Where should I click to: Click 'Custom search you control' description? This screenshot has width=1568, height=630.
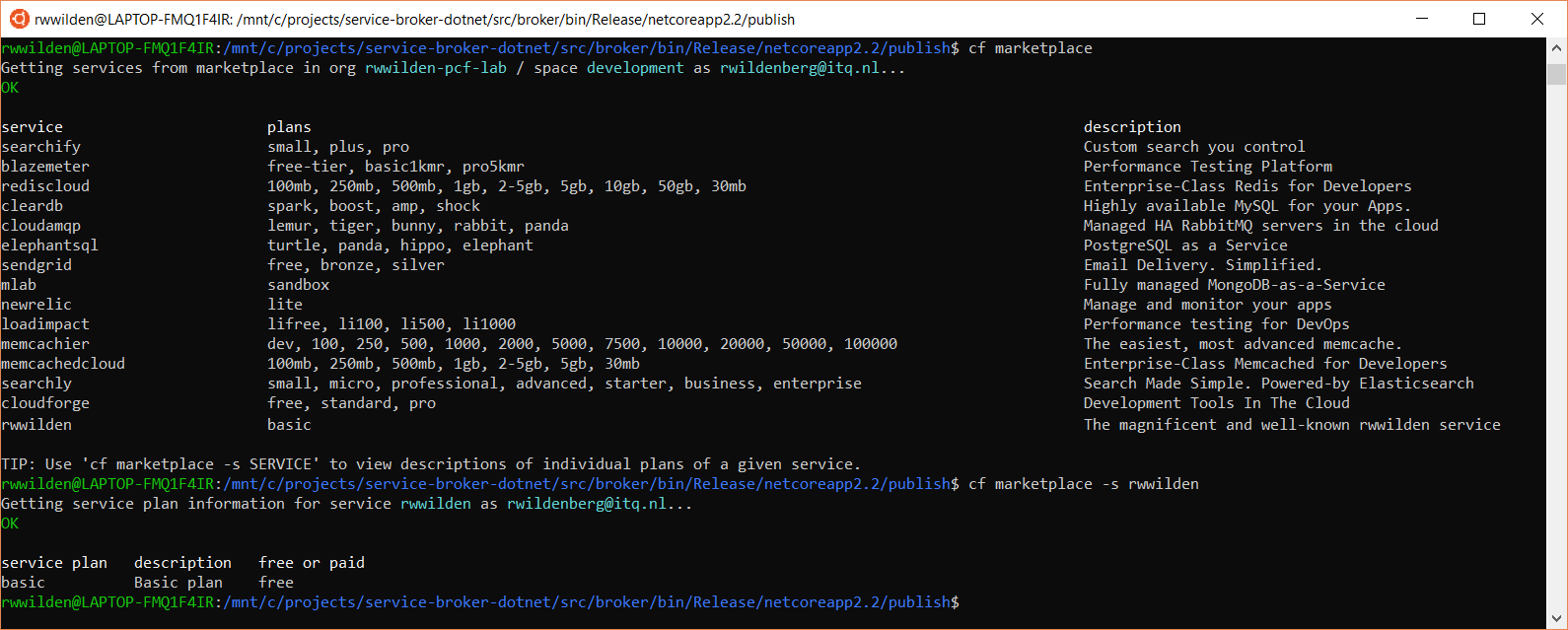click(1194, 147)
